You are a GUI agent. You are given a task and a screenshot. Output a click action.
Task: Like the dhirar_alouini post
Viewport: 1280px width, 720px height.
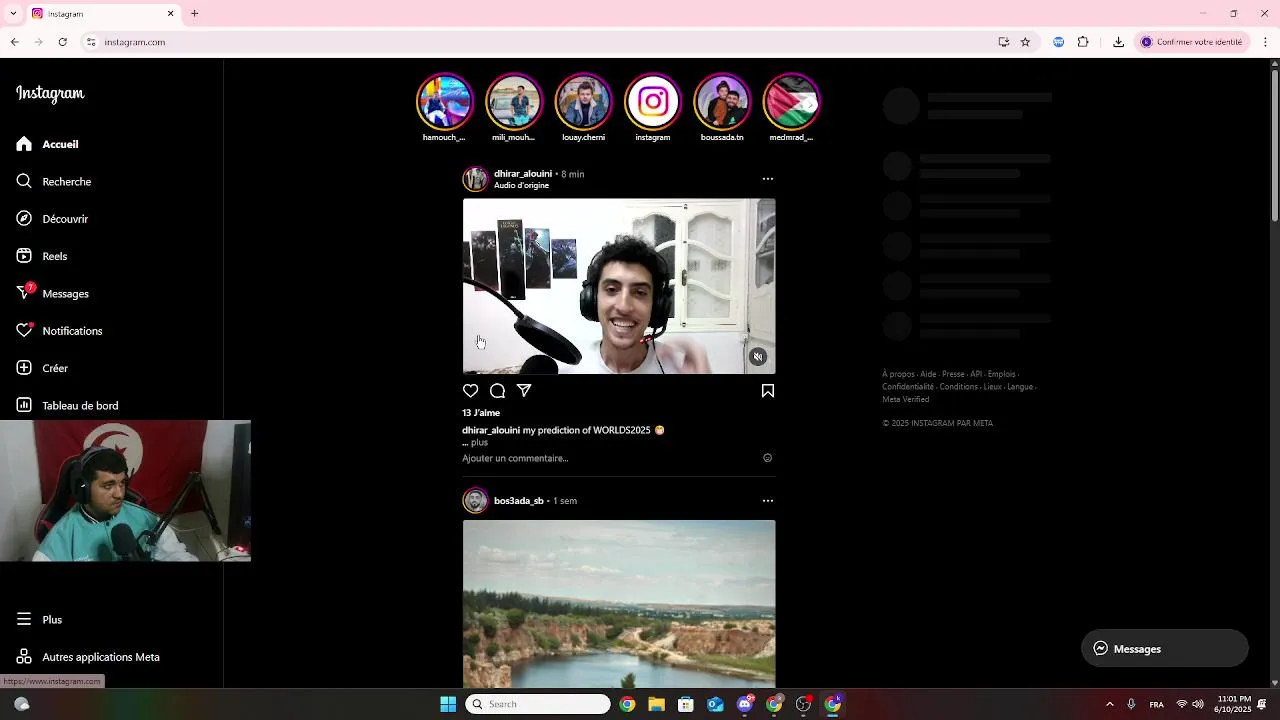tap(470, 391)
